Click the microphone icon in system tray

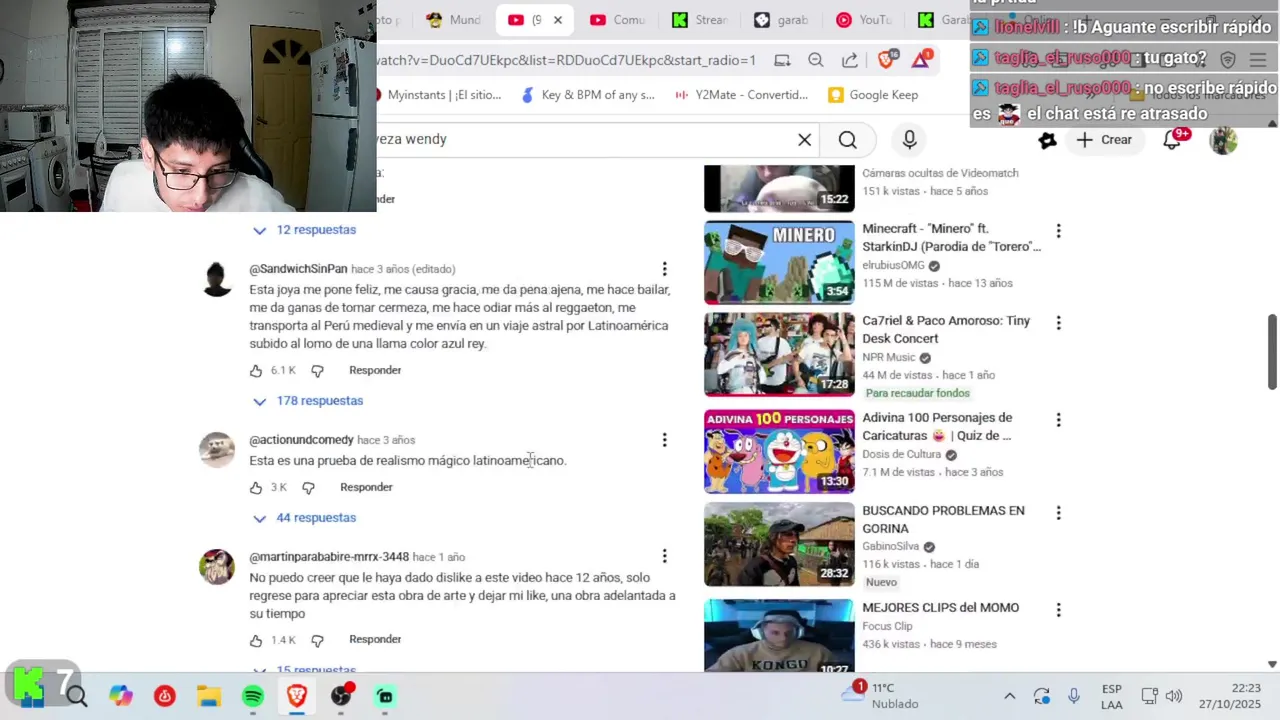[x=1074, y=696]
